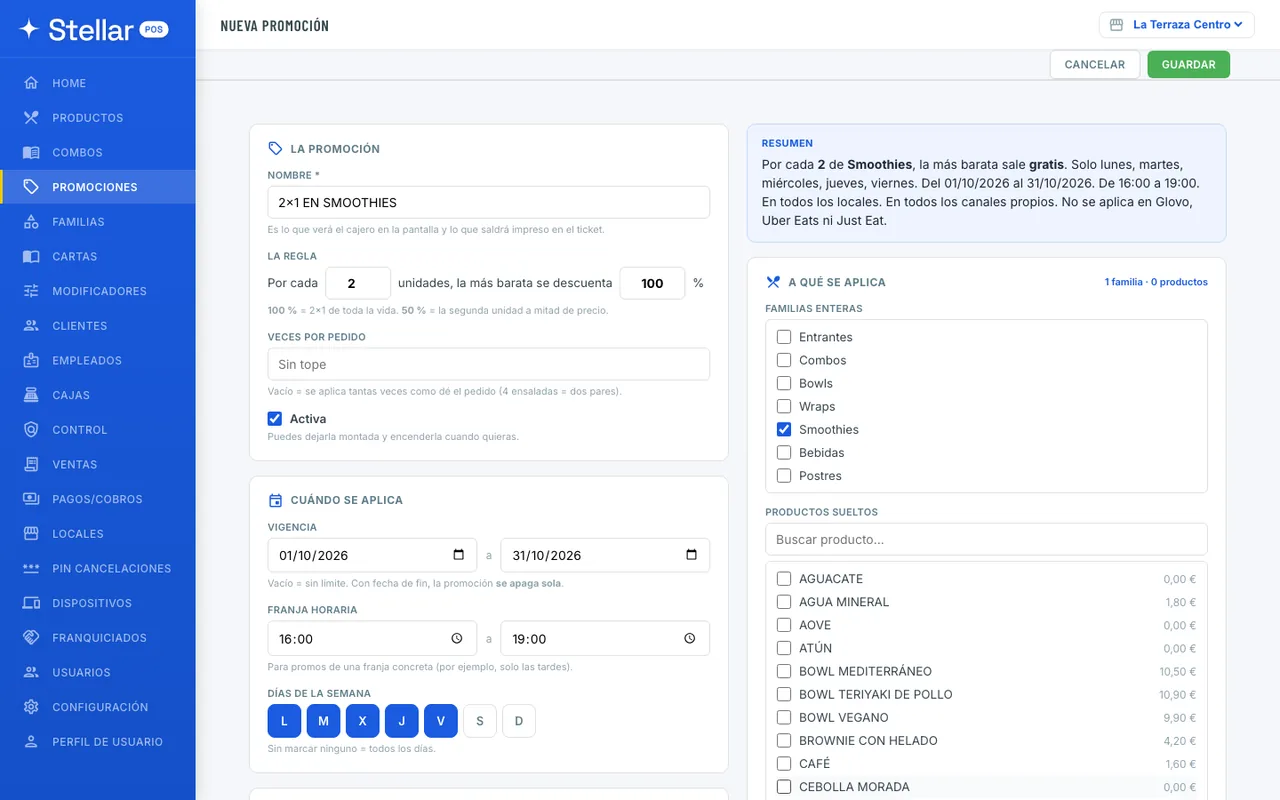Click the Pagos/Cobros money icon
Image resolution: width=1280 pixels, height=800 pixels.
[x=31, y=499]
